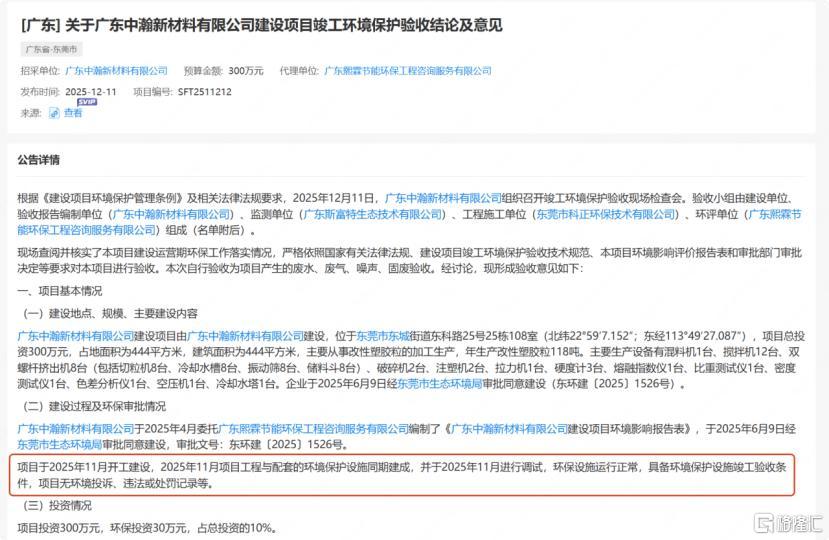Open 广东中瀚新材料有限公司 link after 验收报告编制单位
Viewport: 829px width, 540px height.
pos(172,214)
